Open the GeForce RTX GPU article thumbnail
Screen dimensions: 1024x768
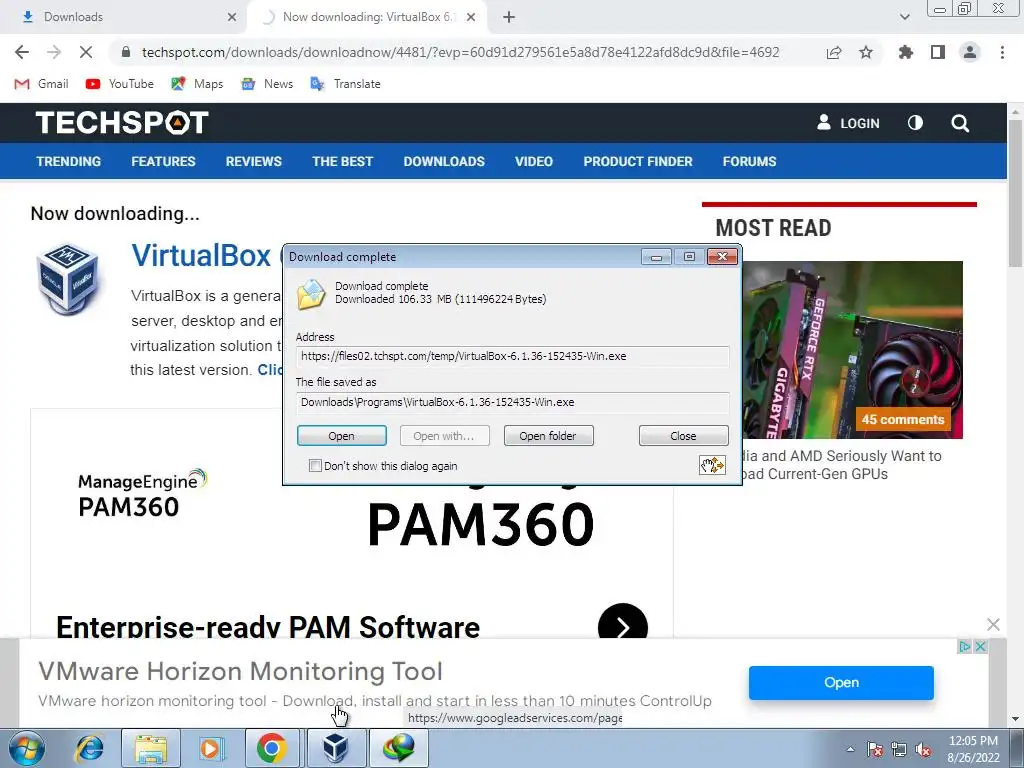coord(852,350)
